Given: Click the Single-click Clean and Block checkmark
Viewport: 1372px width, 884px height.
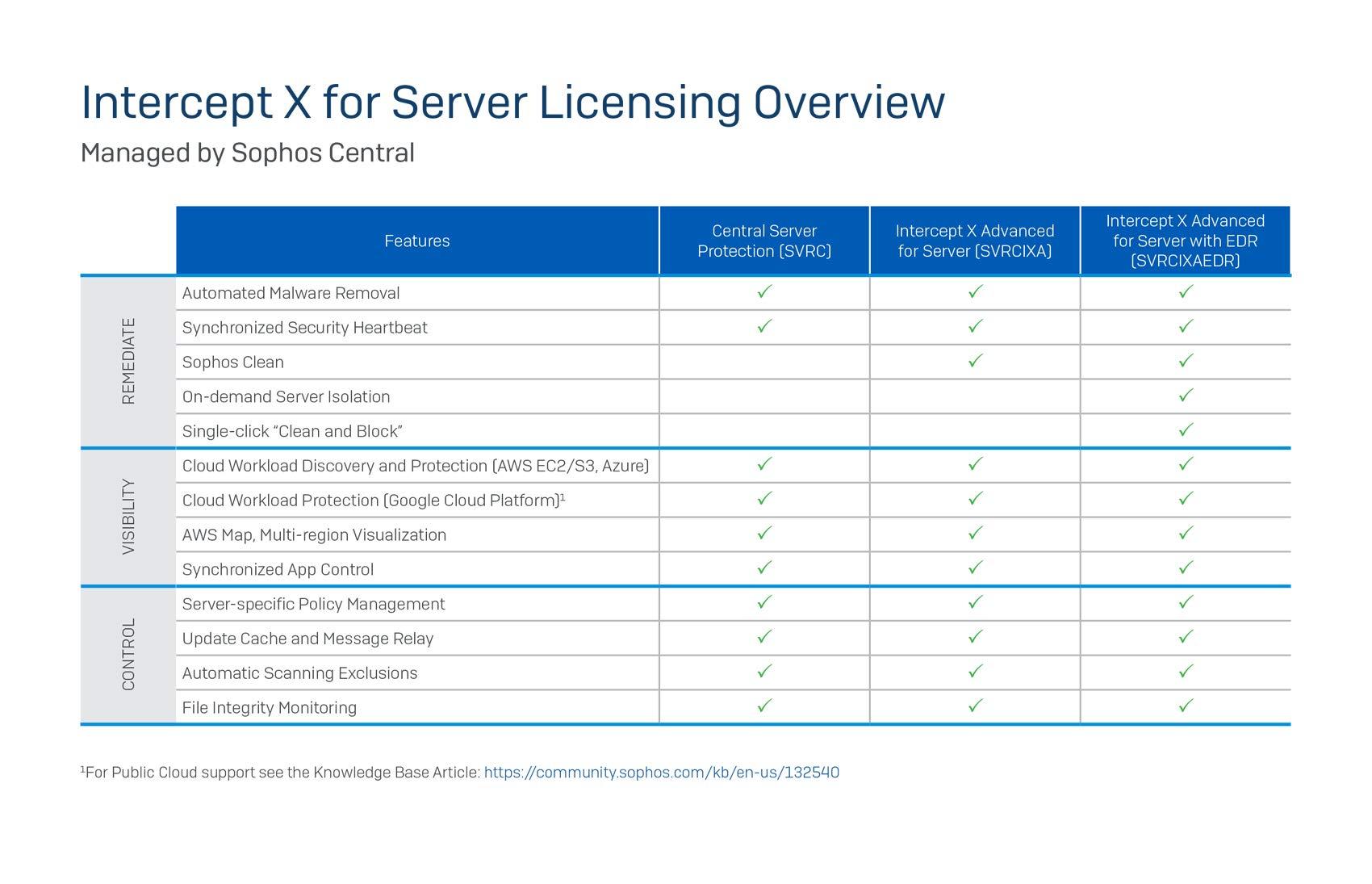Looking at the screenshot, I should pos(1185,431).
